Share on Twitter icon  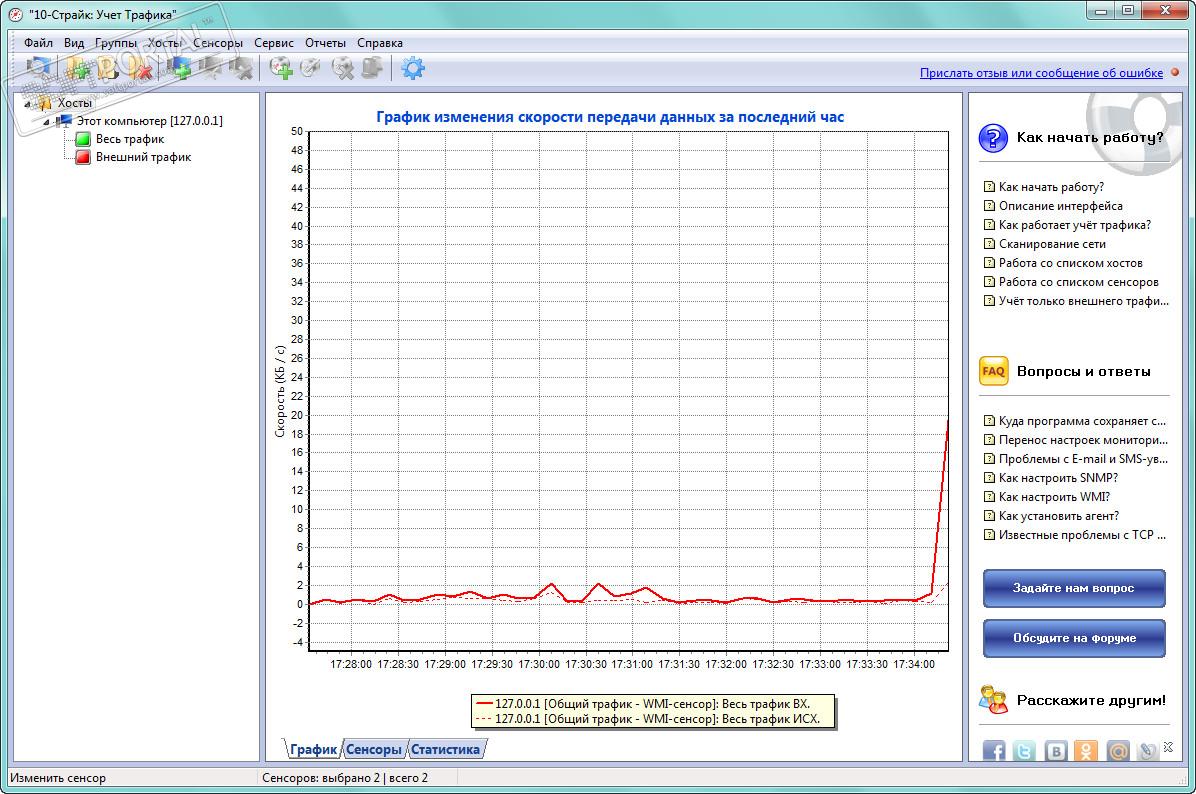click(1024, 751)
